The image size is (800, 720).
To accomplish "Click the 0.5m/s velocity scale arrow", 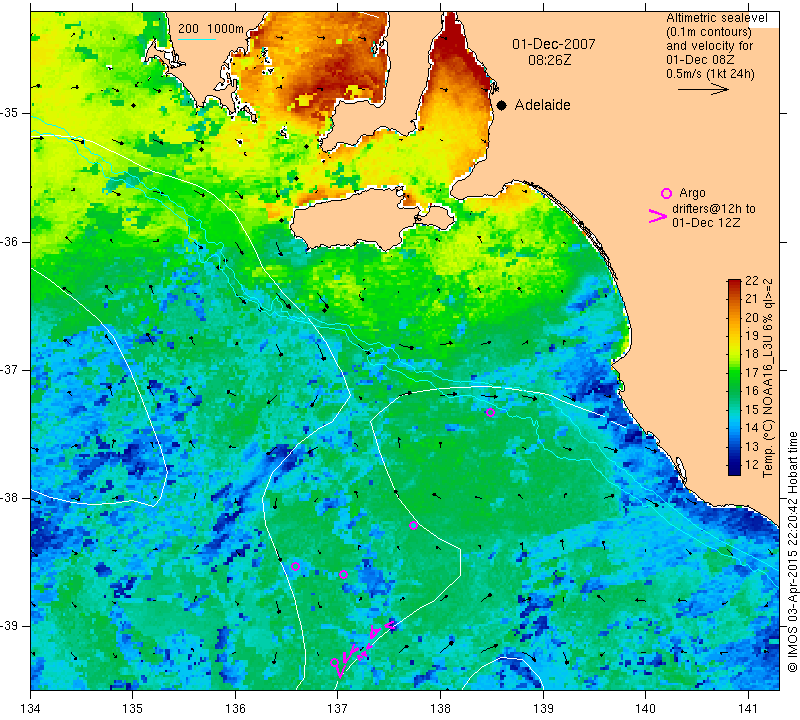I will (x=703, y=89).
